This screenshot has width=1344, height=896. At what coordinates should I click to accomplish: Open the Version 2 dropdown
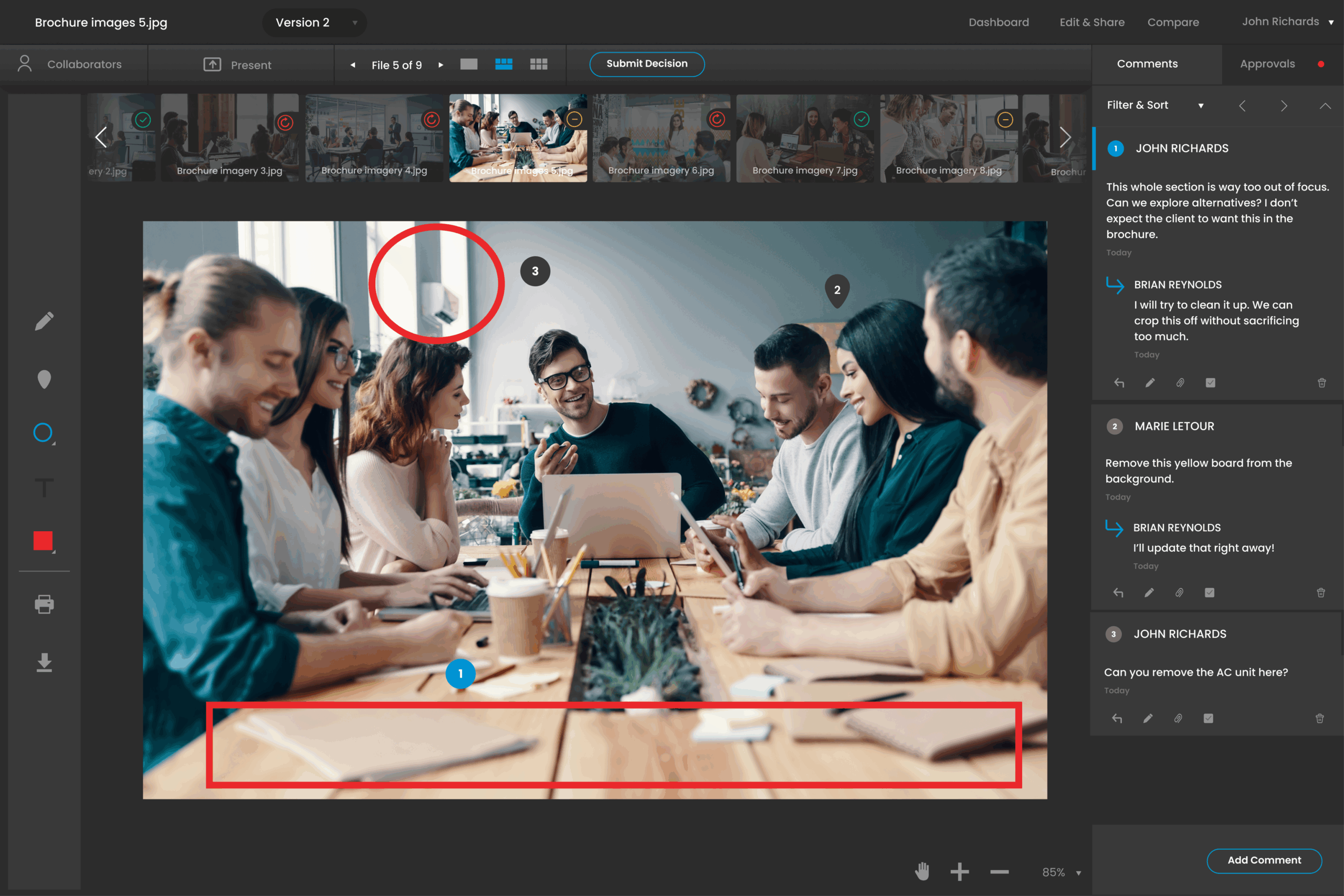click(x=314, y=22)
